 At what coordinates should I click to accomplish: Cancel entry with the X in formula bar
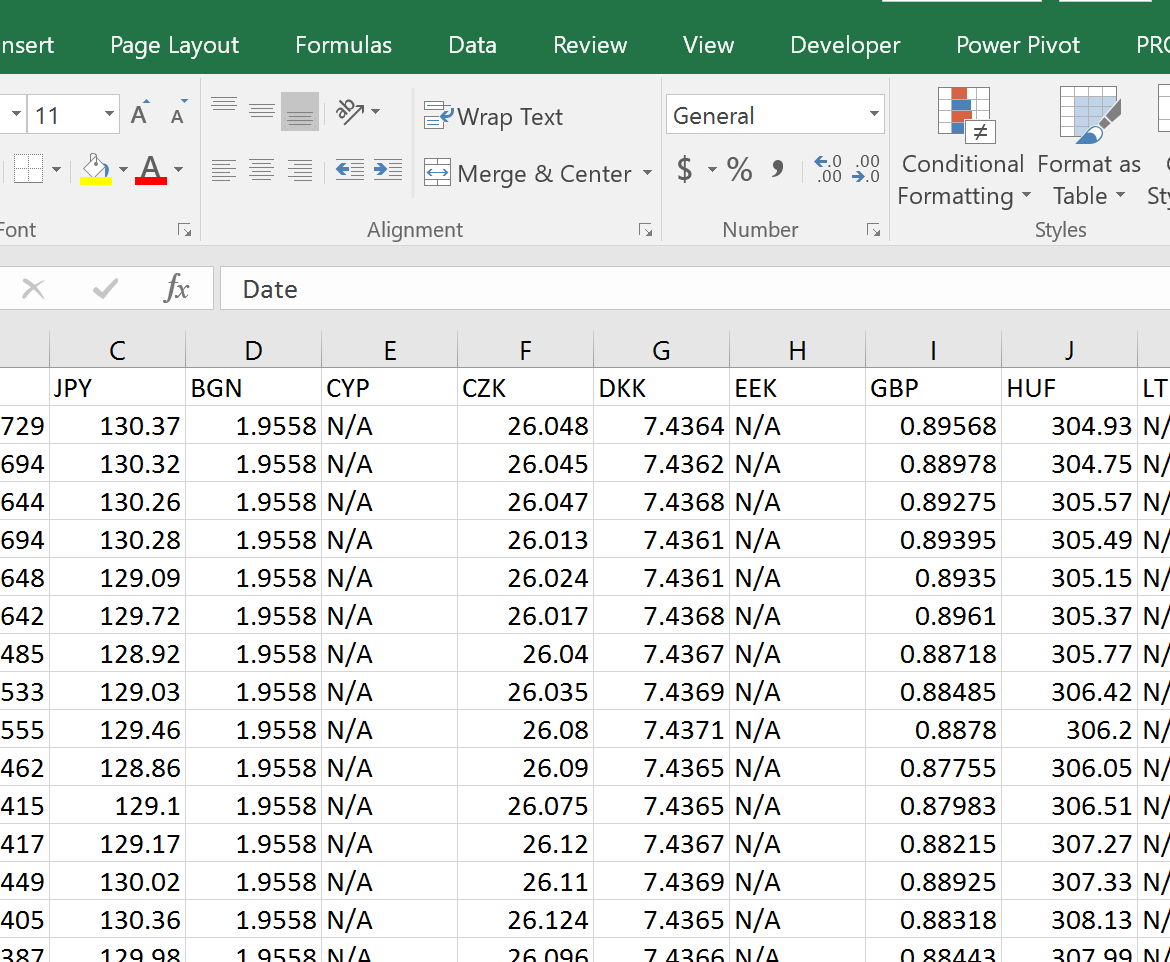click(x=33, y=288)
